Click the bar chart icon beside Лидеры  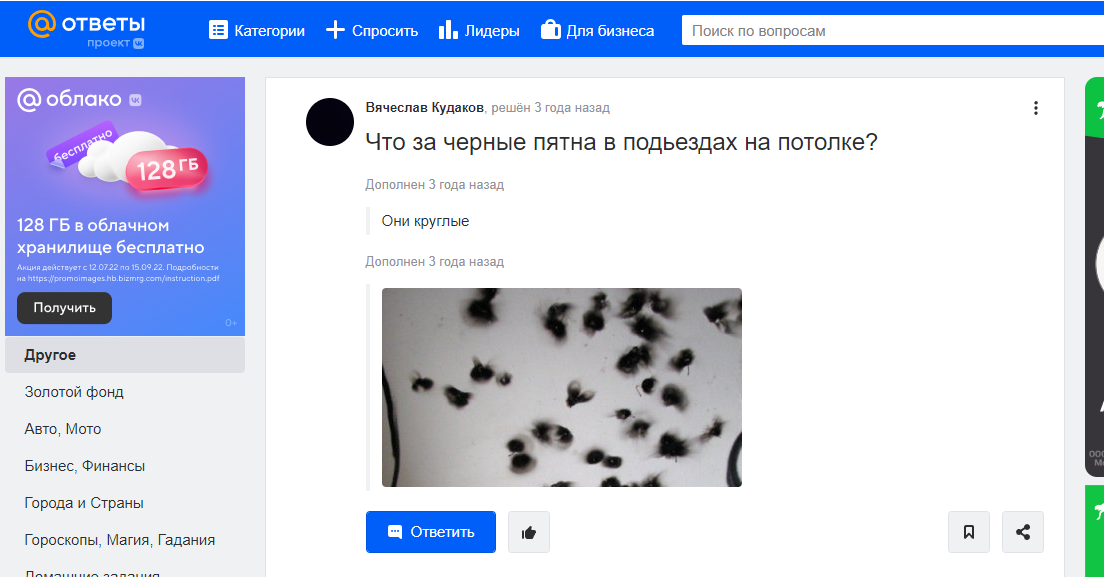click(448, 30)
